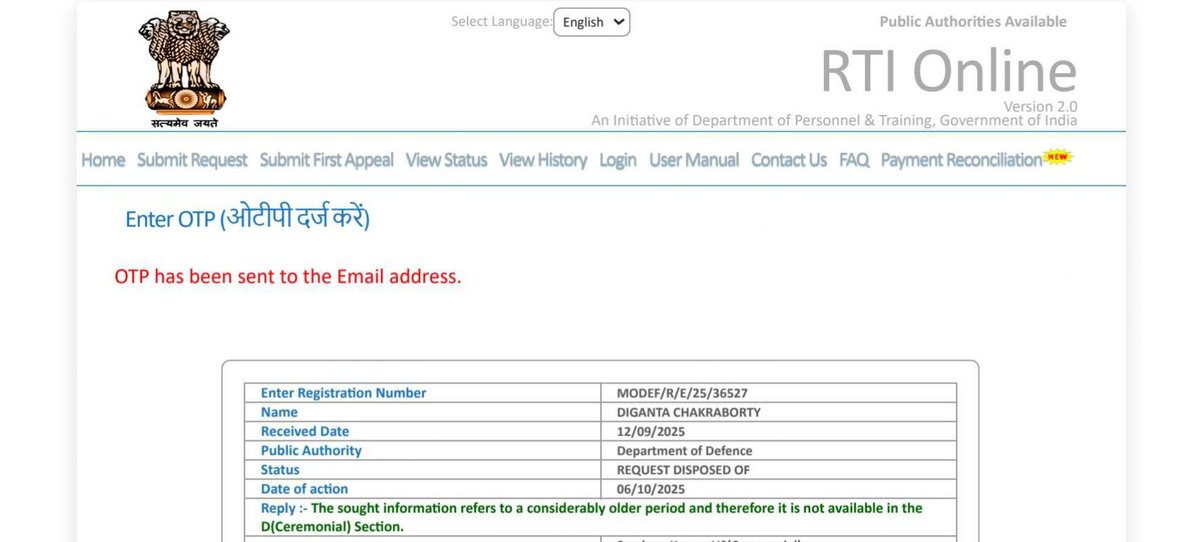Screen dimensions: 1200x542
Task: Click the green Reply text
Action: [x=591, y=517]
